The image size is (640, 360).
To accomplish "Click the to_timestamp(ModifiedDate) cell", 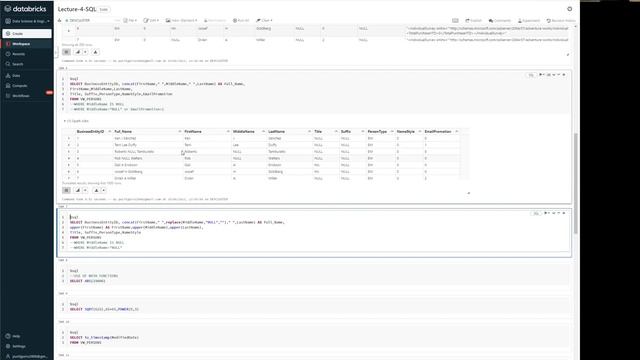I will pos(314,338).
